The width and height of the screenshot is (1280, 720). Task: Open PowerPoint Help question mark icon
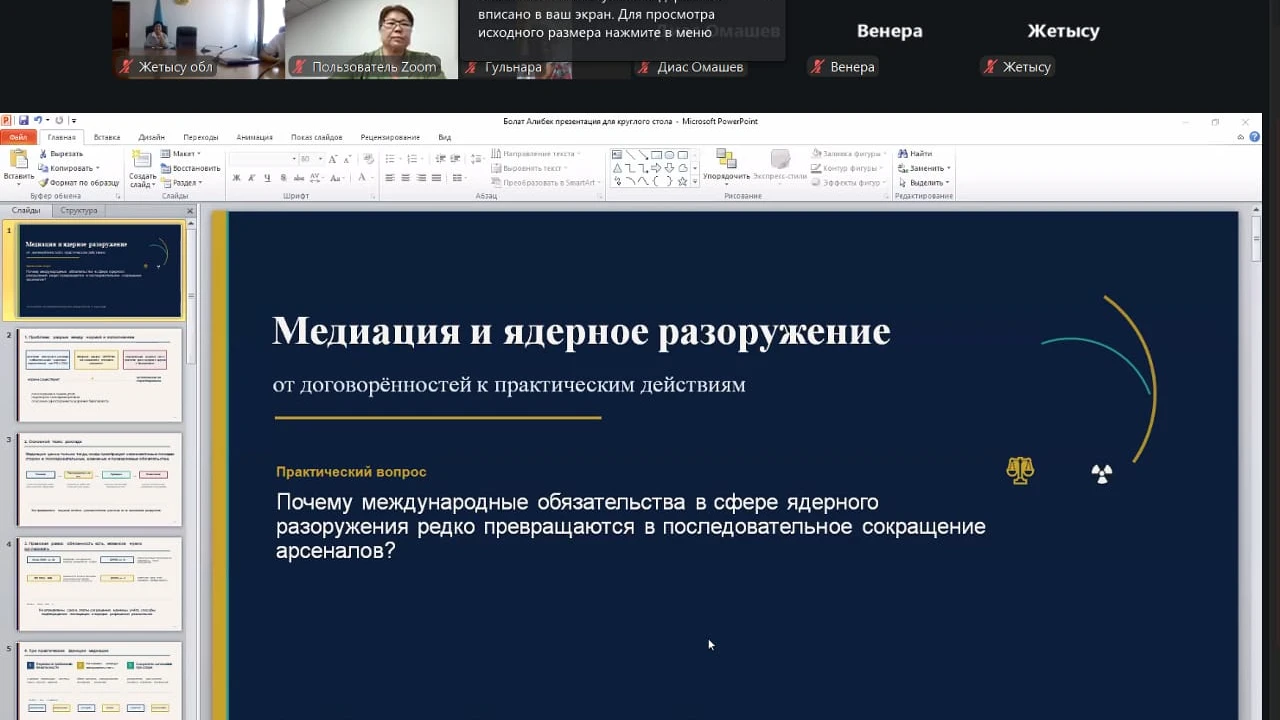click(1254, 137)
